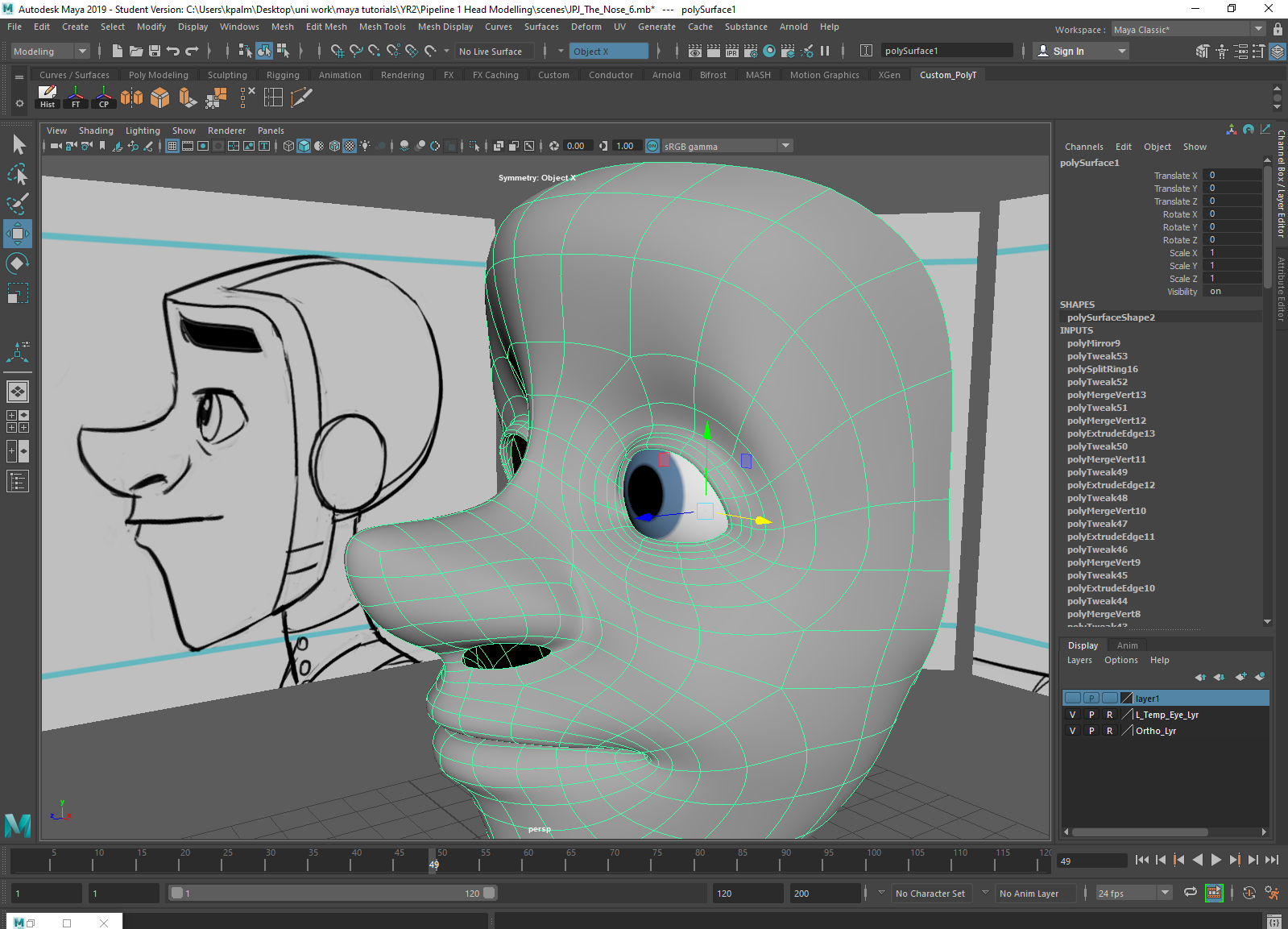Toggle the color management ON button
The width and height of the screenshot is (1288, 929).
[x=652, y=146]
